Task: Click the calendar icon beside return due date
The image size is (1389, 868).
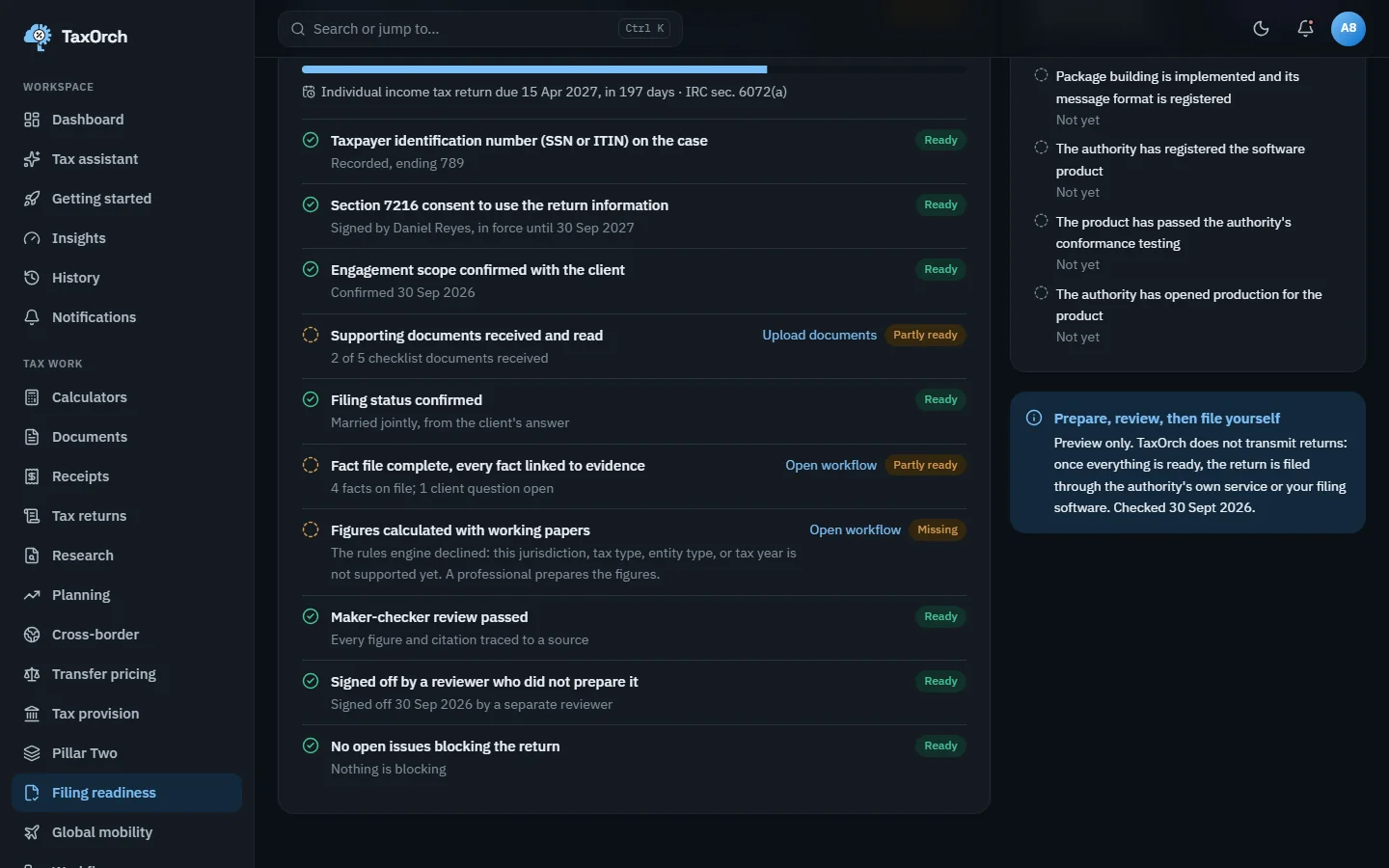Action: point(309,92)
